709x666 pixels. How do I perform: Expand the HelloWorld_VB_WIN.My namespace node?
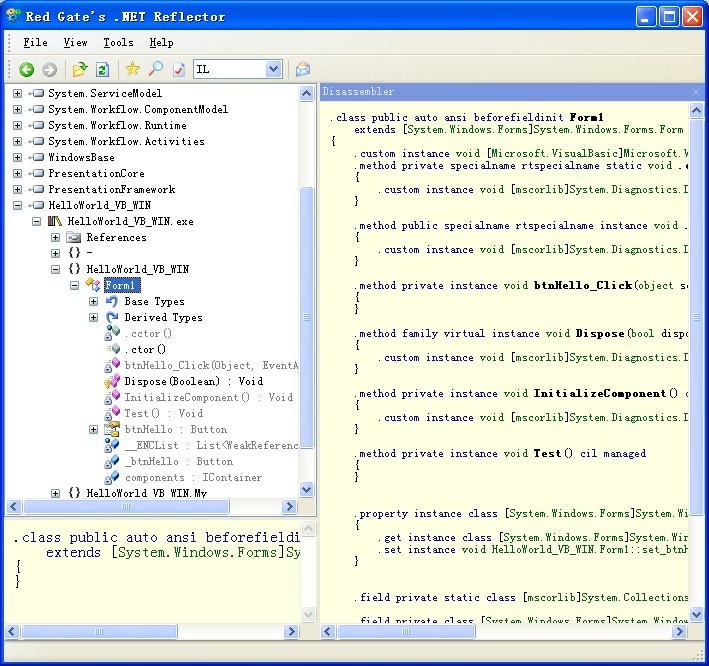pyautogui.click(x=55, y=493)
